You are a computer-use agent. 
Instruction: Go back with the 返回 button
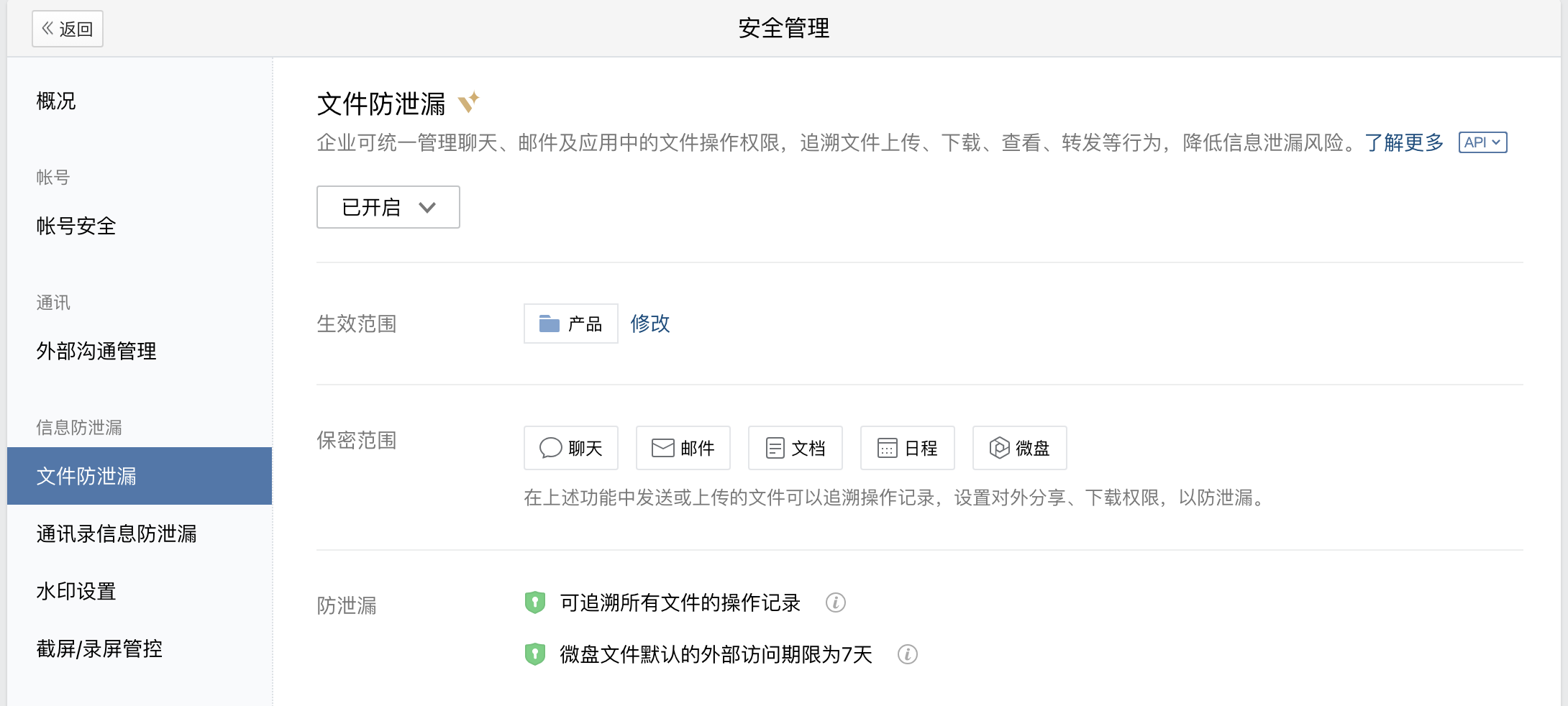pos(68,29)
